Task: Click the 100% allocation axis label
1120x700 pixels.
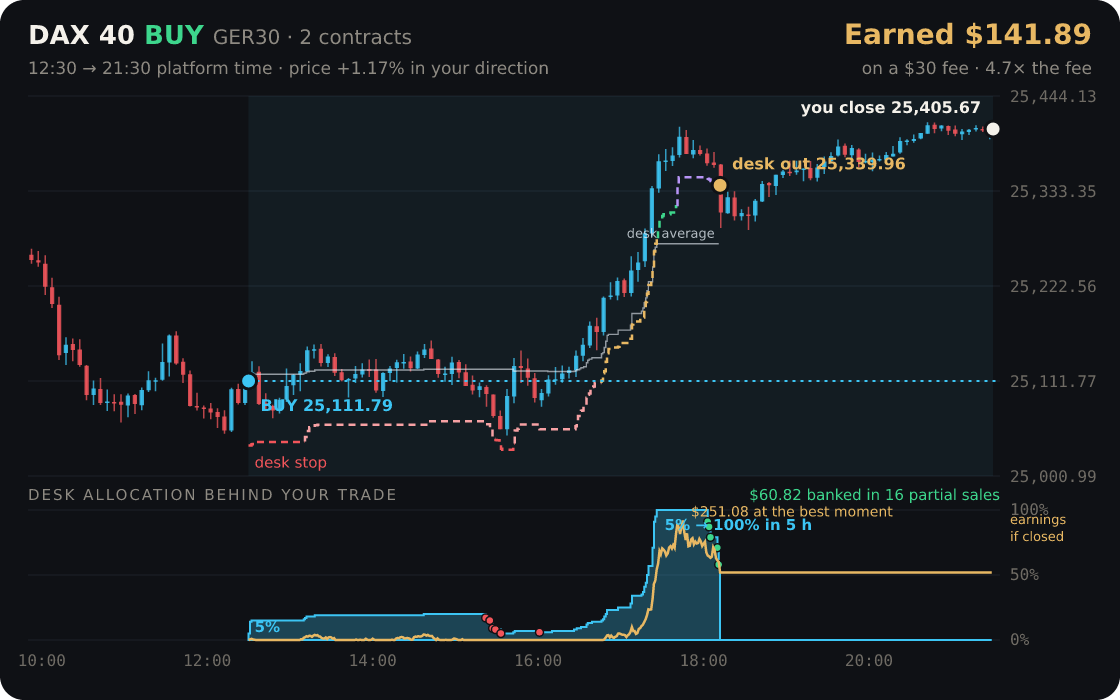Action: (1029, 510)
